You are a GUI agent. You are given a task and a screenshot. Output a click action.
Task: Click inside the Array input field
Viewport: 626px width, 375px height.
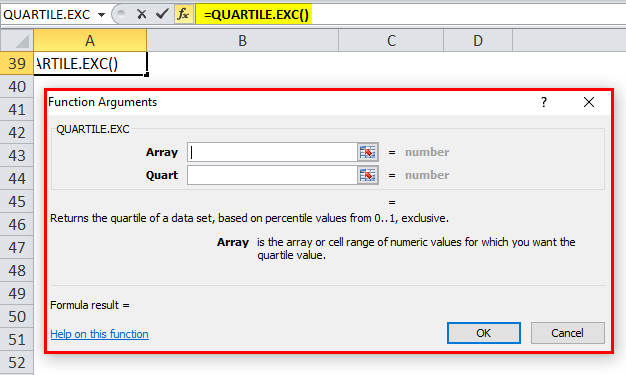pyautogui.click(x=272, y=152)
